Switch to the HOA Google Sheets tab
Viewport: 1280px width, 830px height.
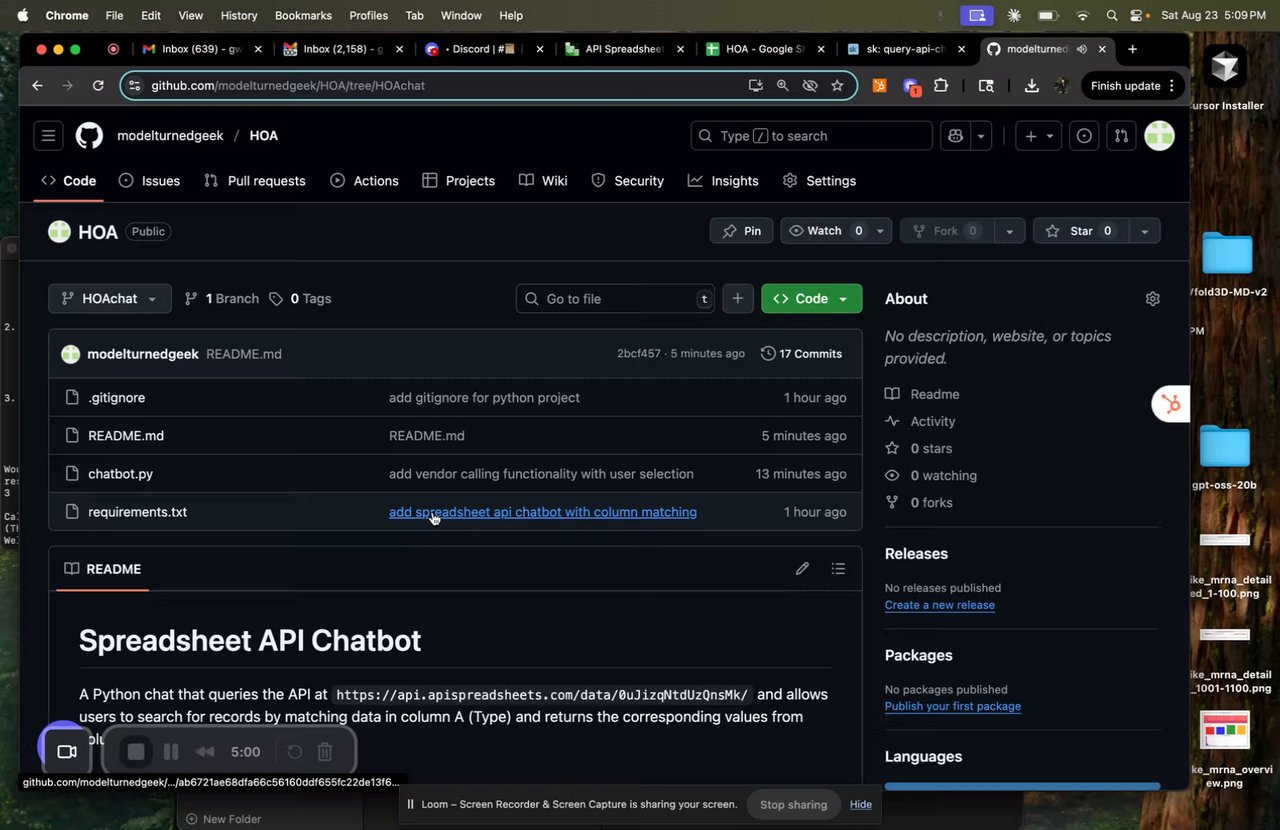click(765, 49)
